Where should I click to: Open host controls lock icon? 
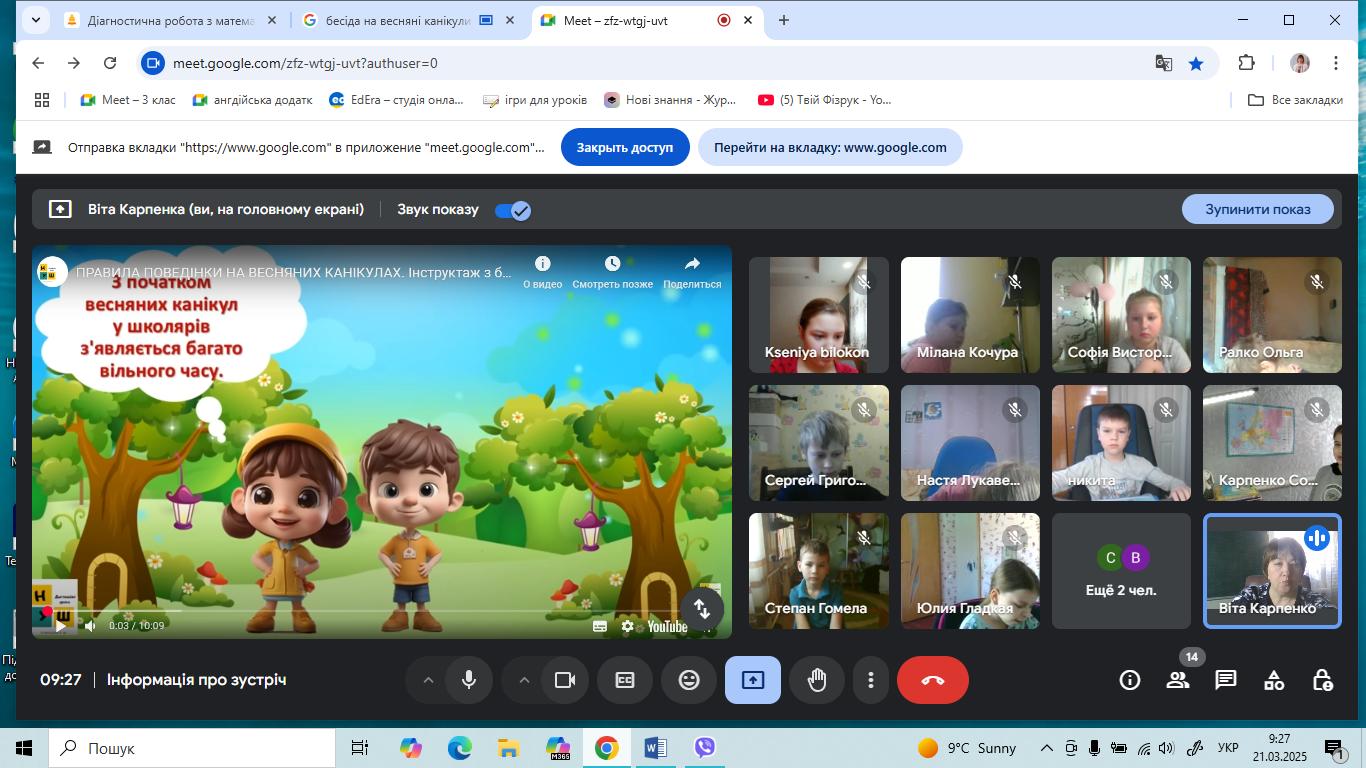point(1322,680)
